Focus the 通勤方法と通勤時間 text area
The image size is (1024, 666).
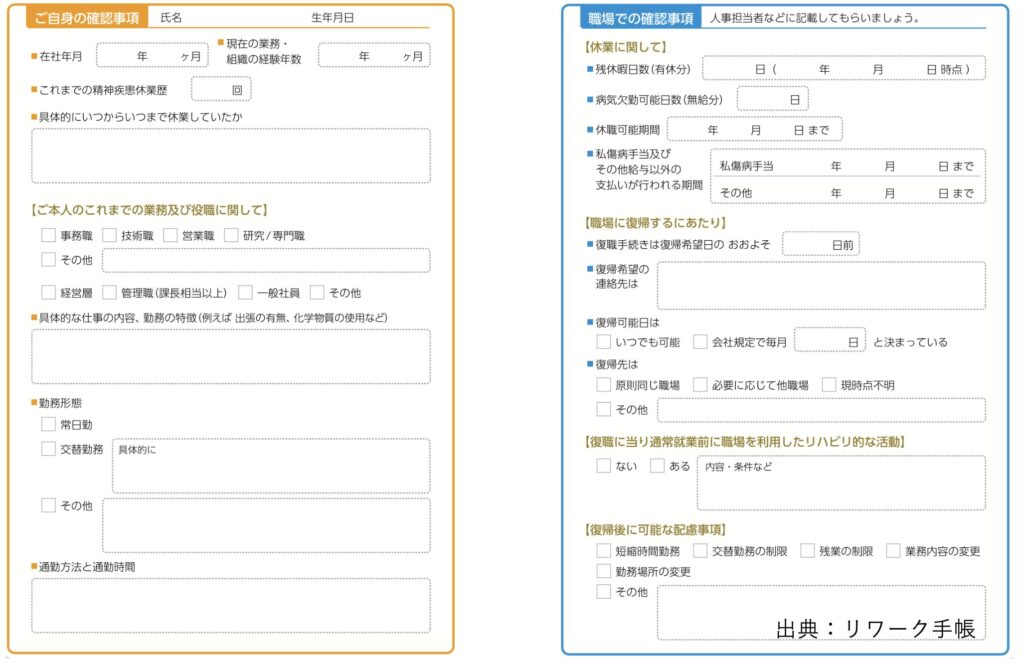(231, 605)
